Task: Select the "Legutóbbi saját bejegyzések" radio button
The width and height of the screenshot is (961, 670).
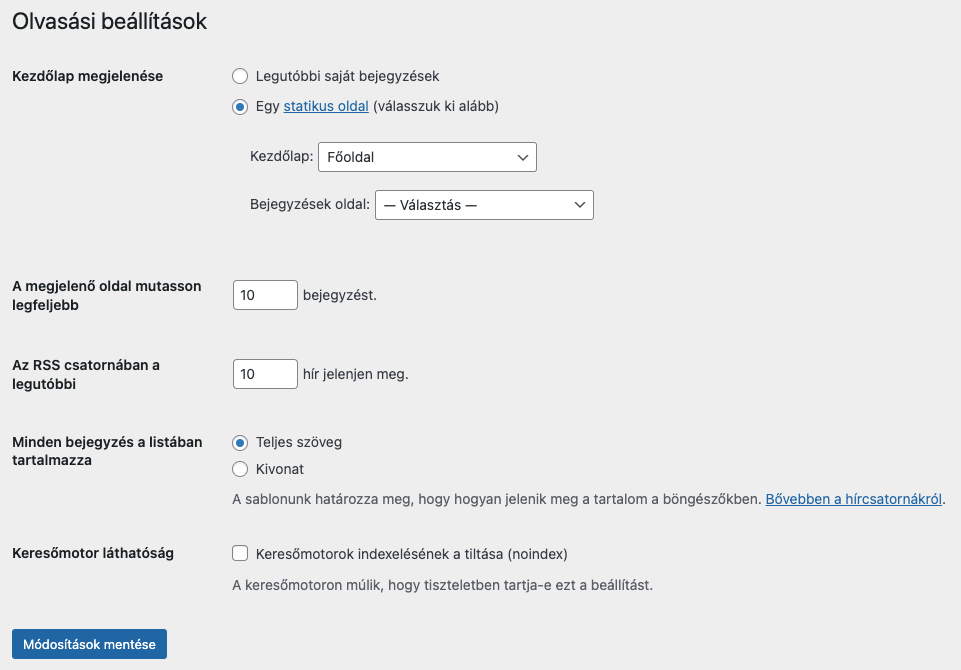Action: (x=240, y=76)
